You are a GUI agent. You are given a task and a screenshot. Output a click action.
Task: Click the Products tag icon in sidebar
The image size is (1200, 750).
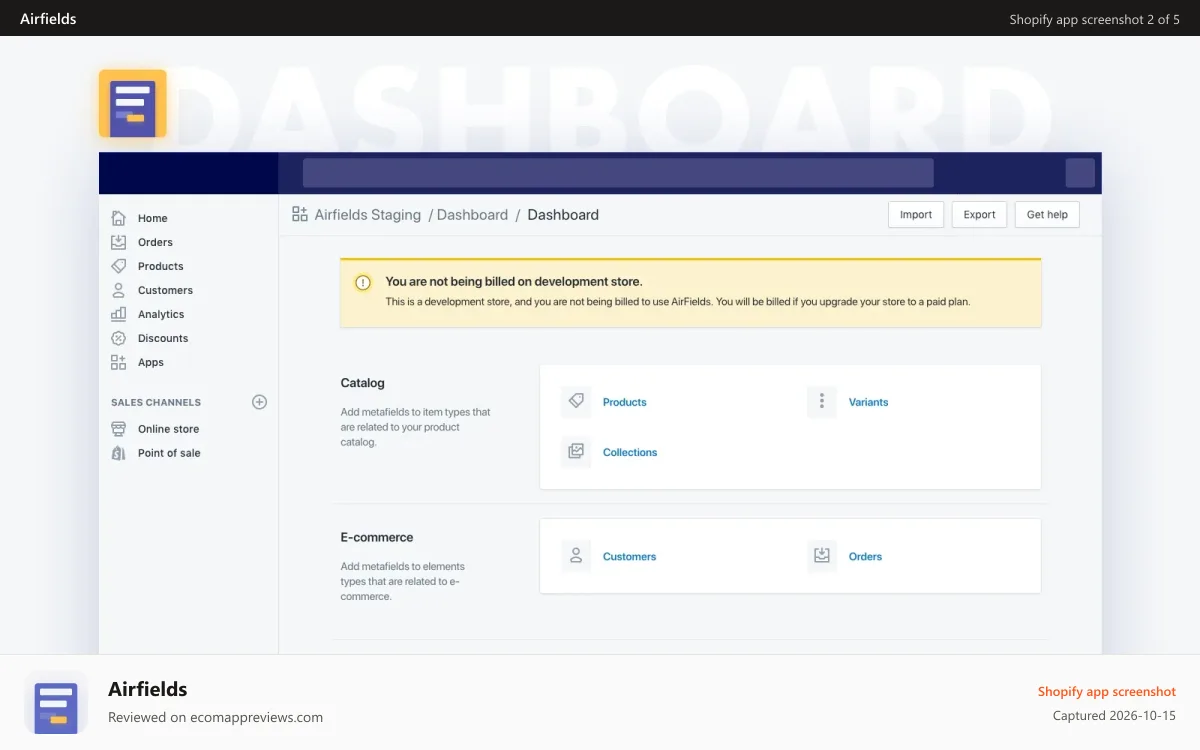click(118, 266)
